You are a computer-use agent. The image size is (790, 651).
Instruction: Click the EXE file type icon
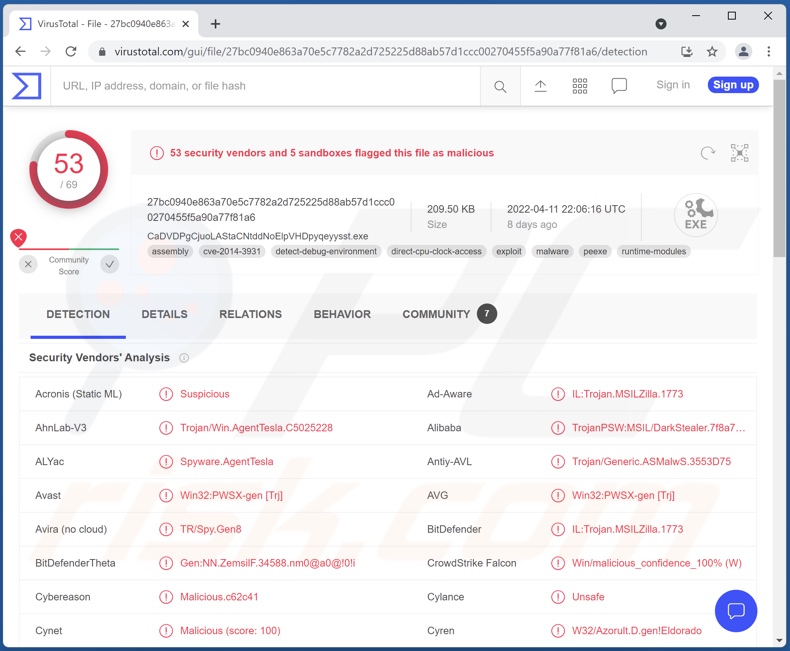tap(696, 215)
